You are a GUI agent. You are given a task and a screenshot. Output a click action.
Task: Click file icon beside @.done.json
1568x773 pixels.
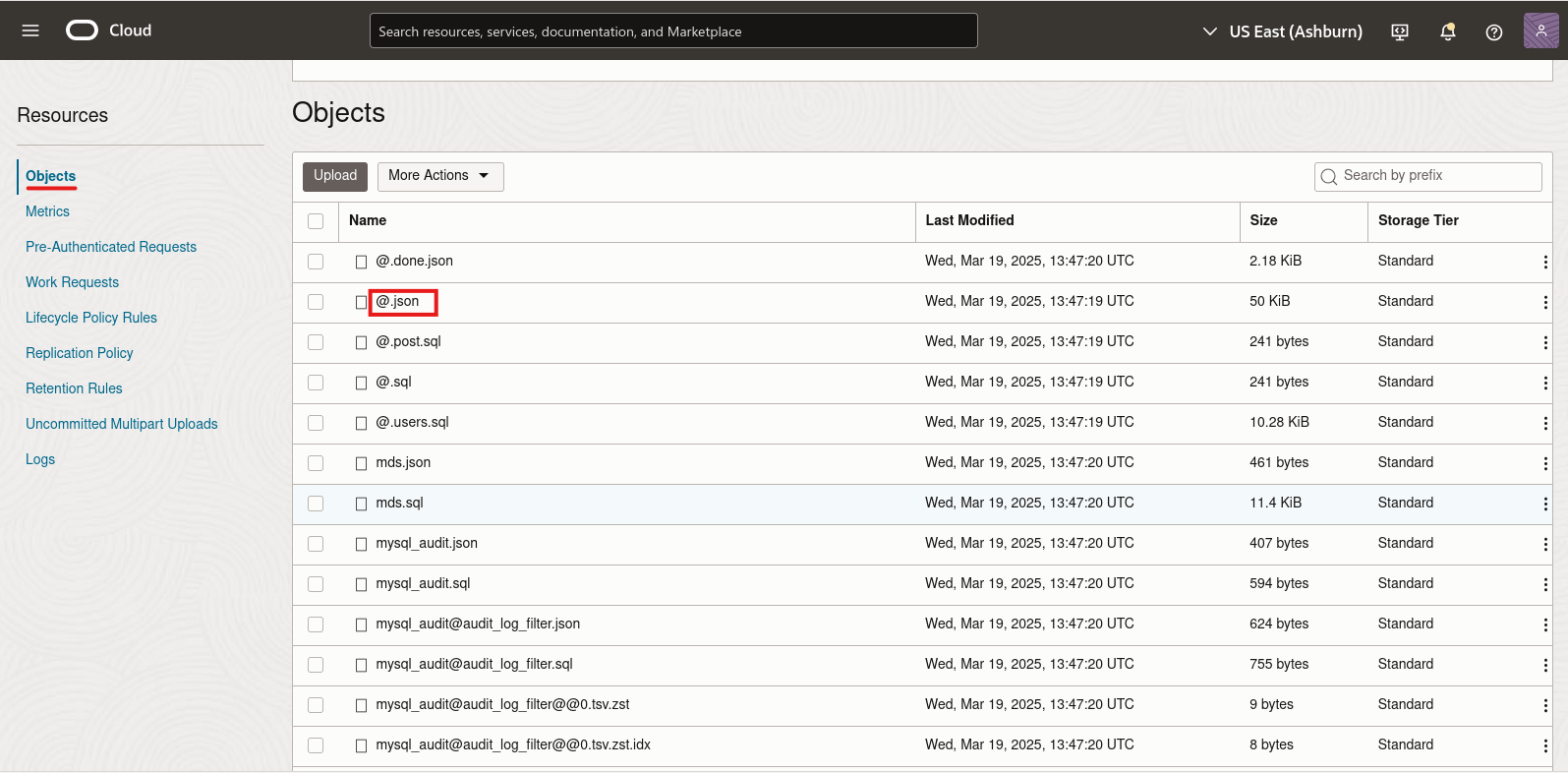(361, 262)
